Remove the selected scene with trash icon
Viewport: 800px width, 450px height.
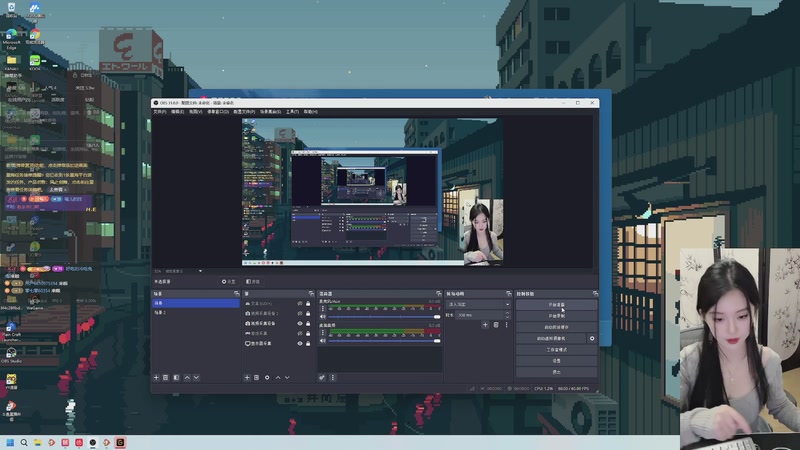(165, 378)
